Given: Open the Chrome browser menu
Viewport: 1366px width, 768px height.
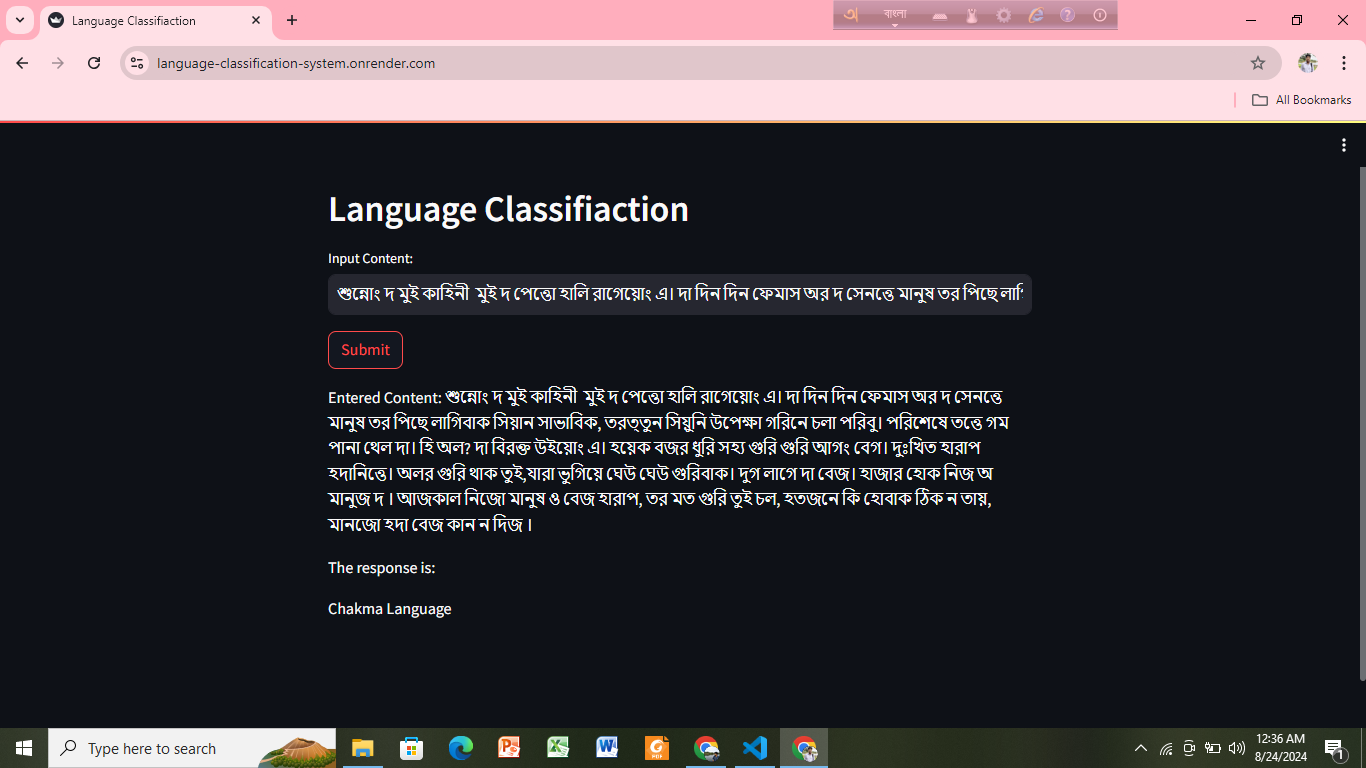Looking at the screenshot, I should (x=1344, y=62).
